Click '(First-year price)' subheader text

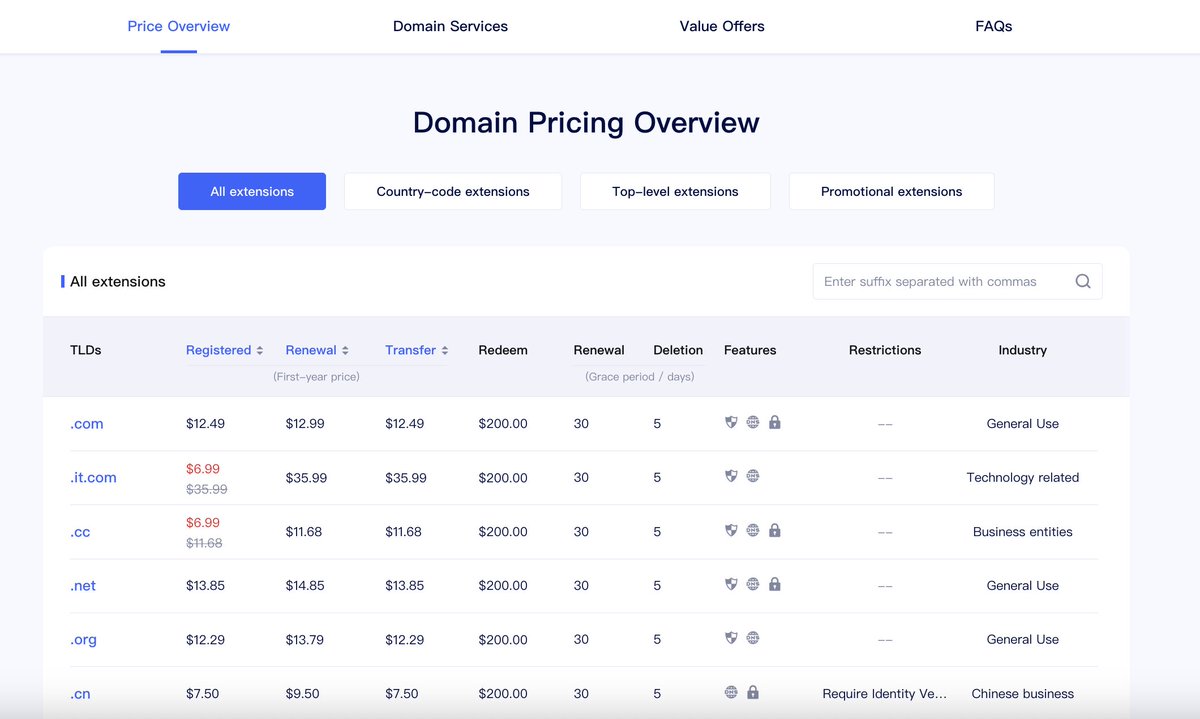click(x=317, y=377)
